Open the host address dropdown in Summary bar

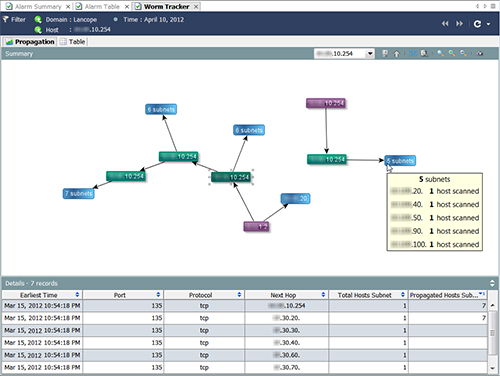[x=370, y=54]
